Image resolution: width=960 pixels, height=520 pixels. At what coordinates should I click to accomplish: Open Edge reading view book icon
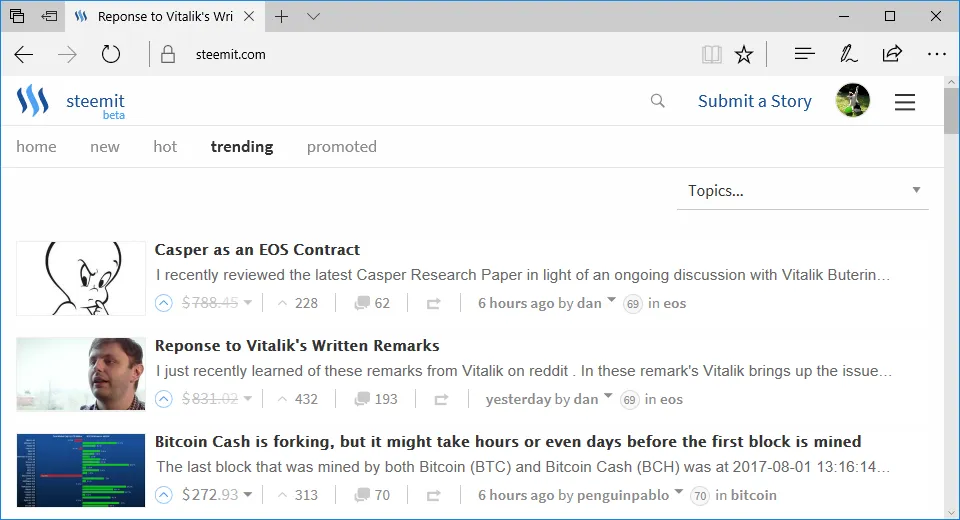coord(711,55)
